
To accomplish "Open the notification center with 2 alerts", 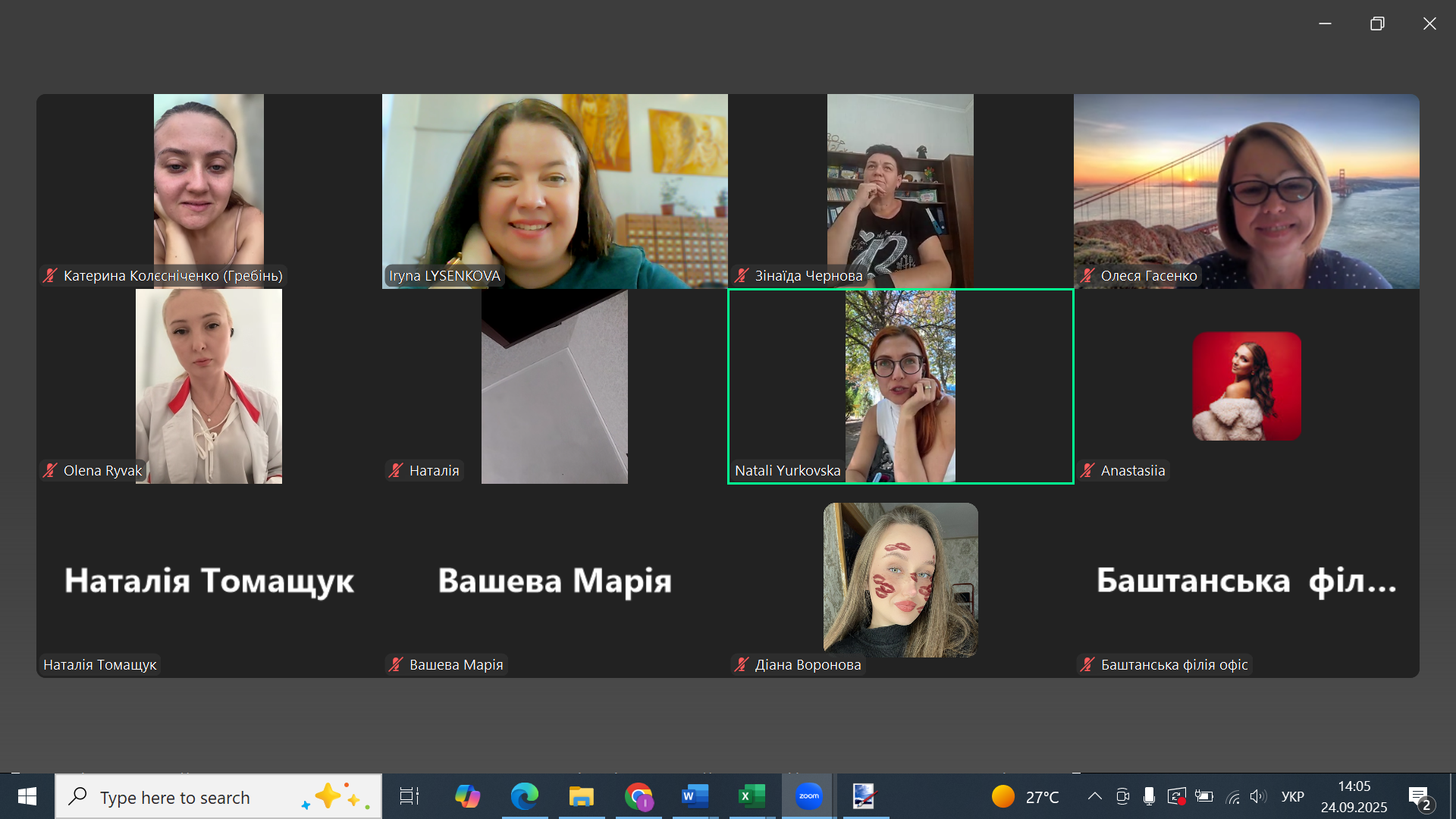I will pos(1420,798).
